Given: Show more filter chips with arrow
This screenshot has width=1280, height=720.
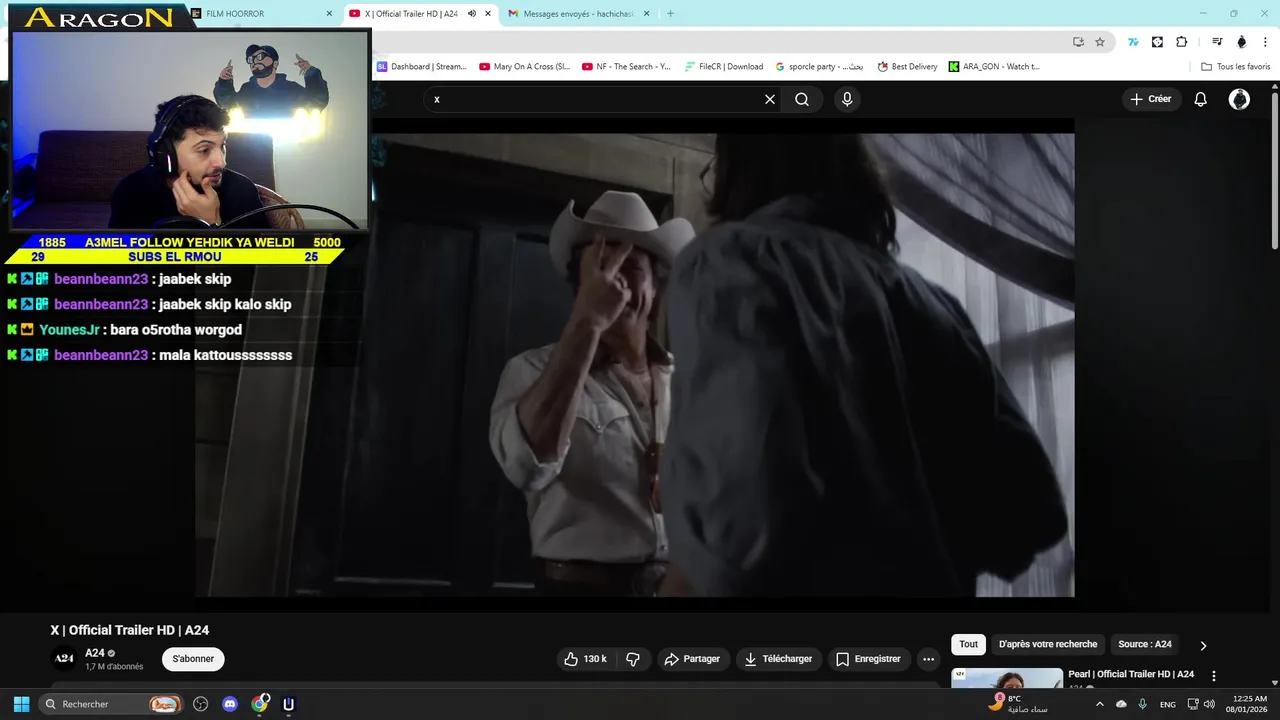Looking at the screenshot, I should (x=1203, y=645).
